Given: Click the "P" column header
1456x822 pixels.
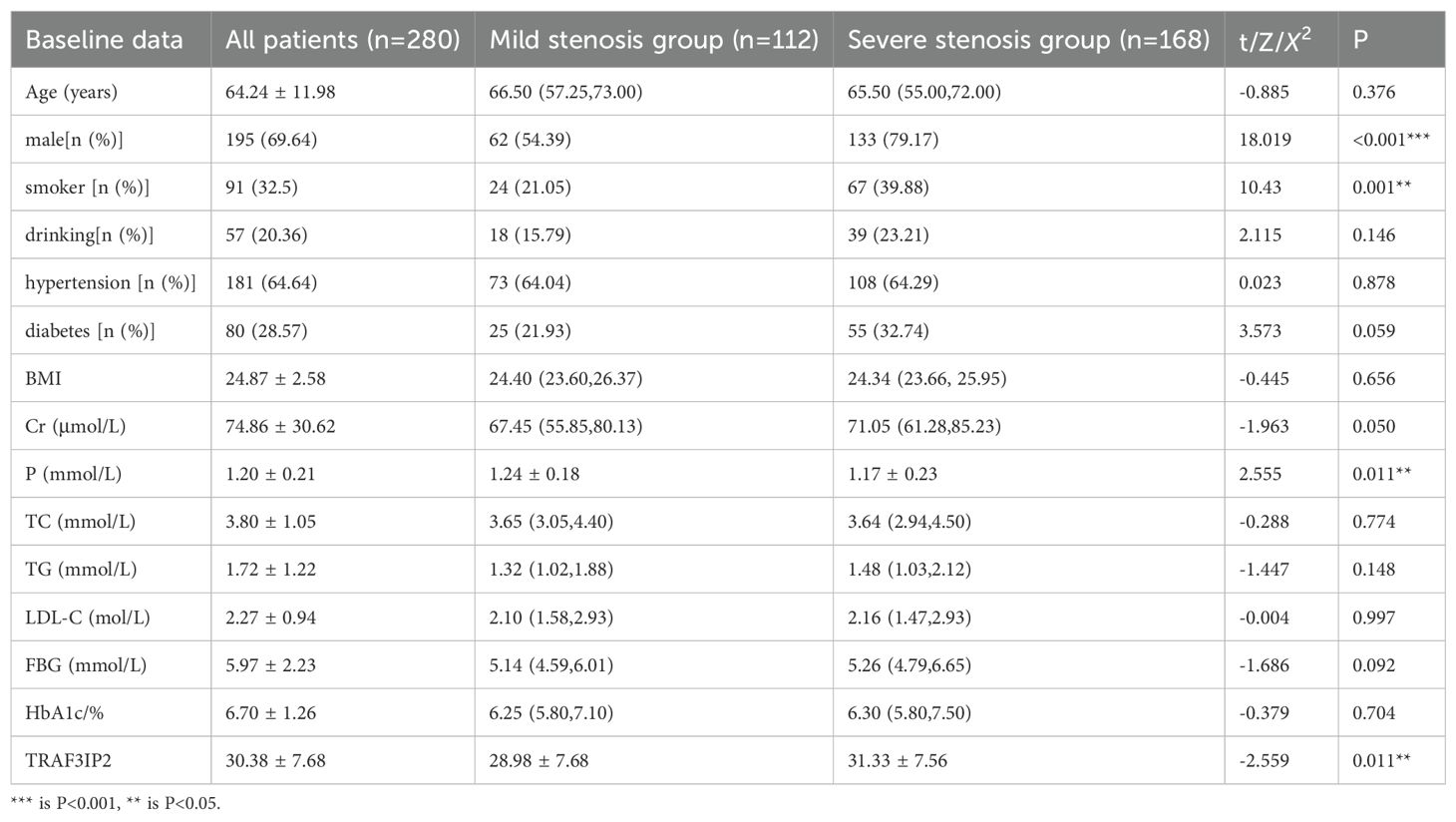Looking at the screenshot, I should click(x=1360, y=40).
